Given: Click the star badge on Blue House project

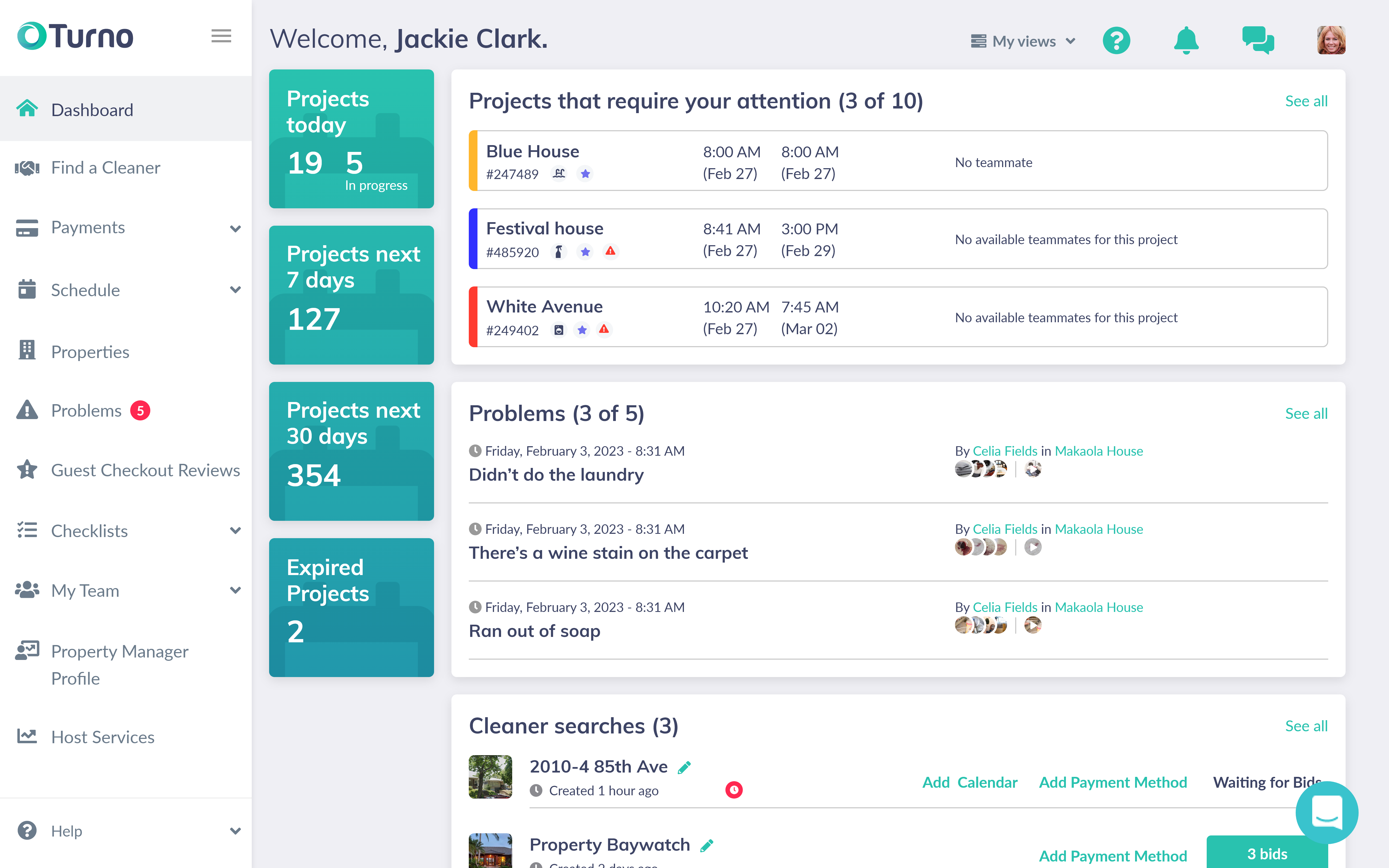Looking at the screenshot, I should [x=585, y=174].
